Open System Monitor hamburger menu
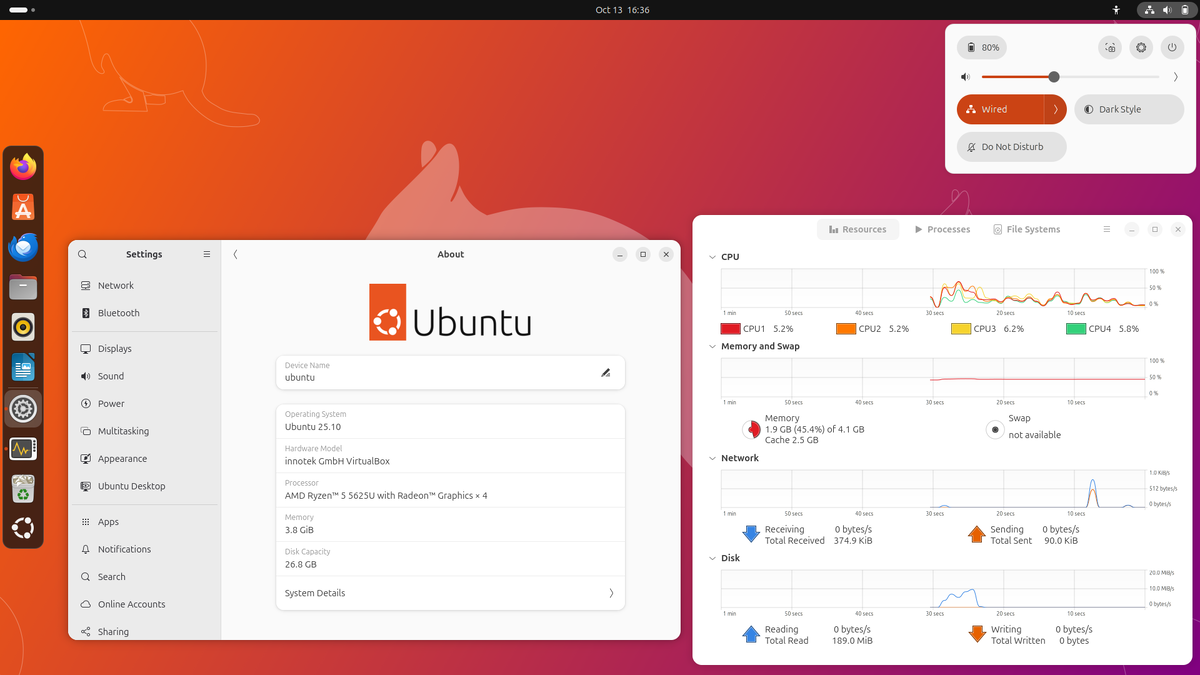 pyautogui.click(x=1107, y=229)
